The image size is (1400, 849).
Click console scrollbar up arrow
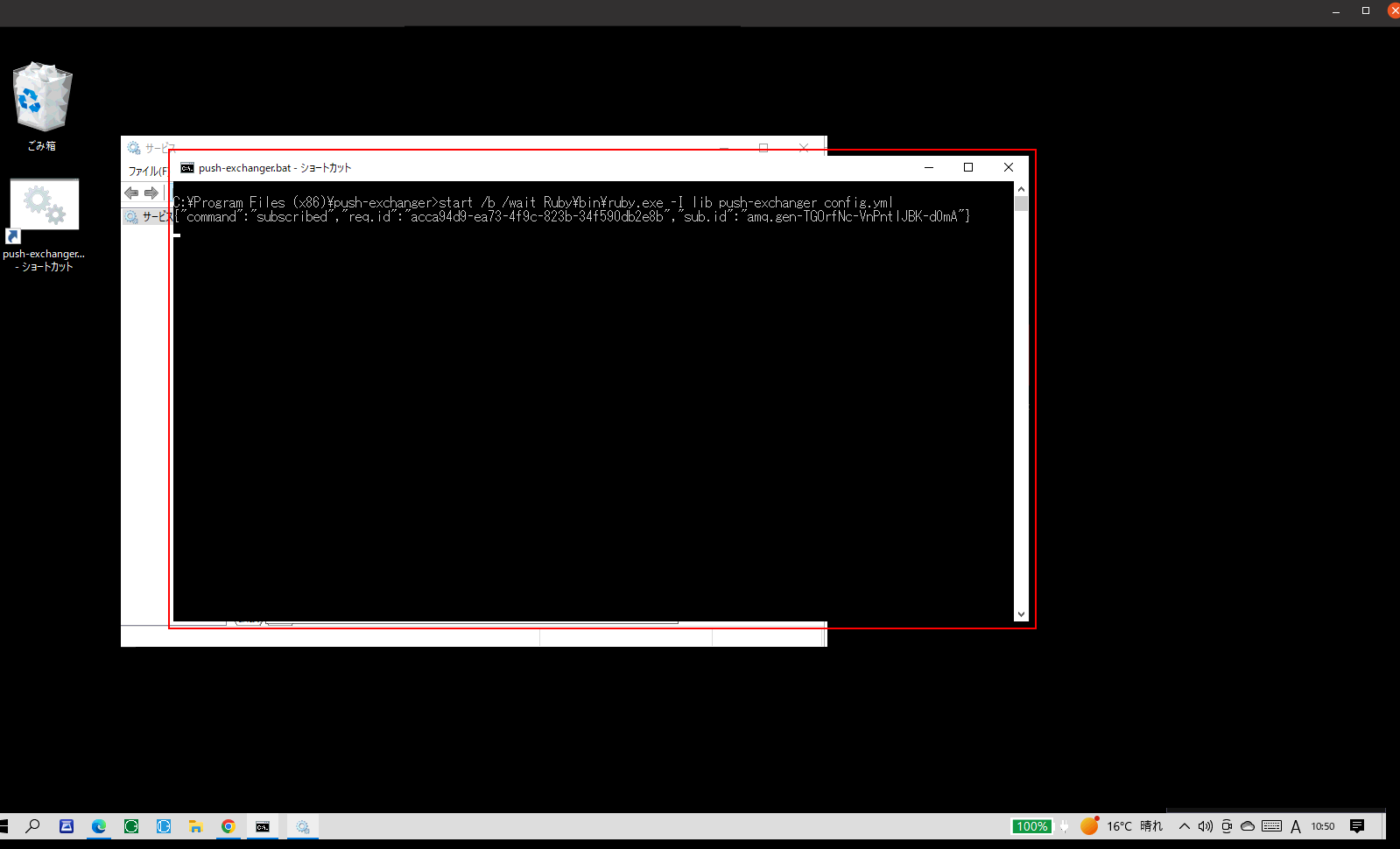pos(1021,189)
